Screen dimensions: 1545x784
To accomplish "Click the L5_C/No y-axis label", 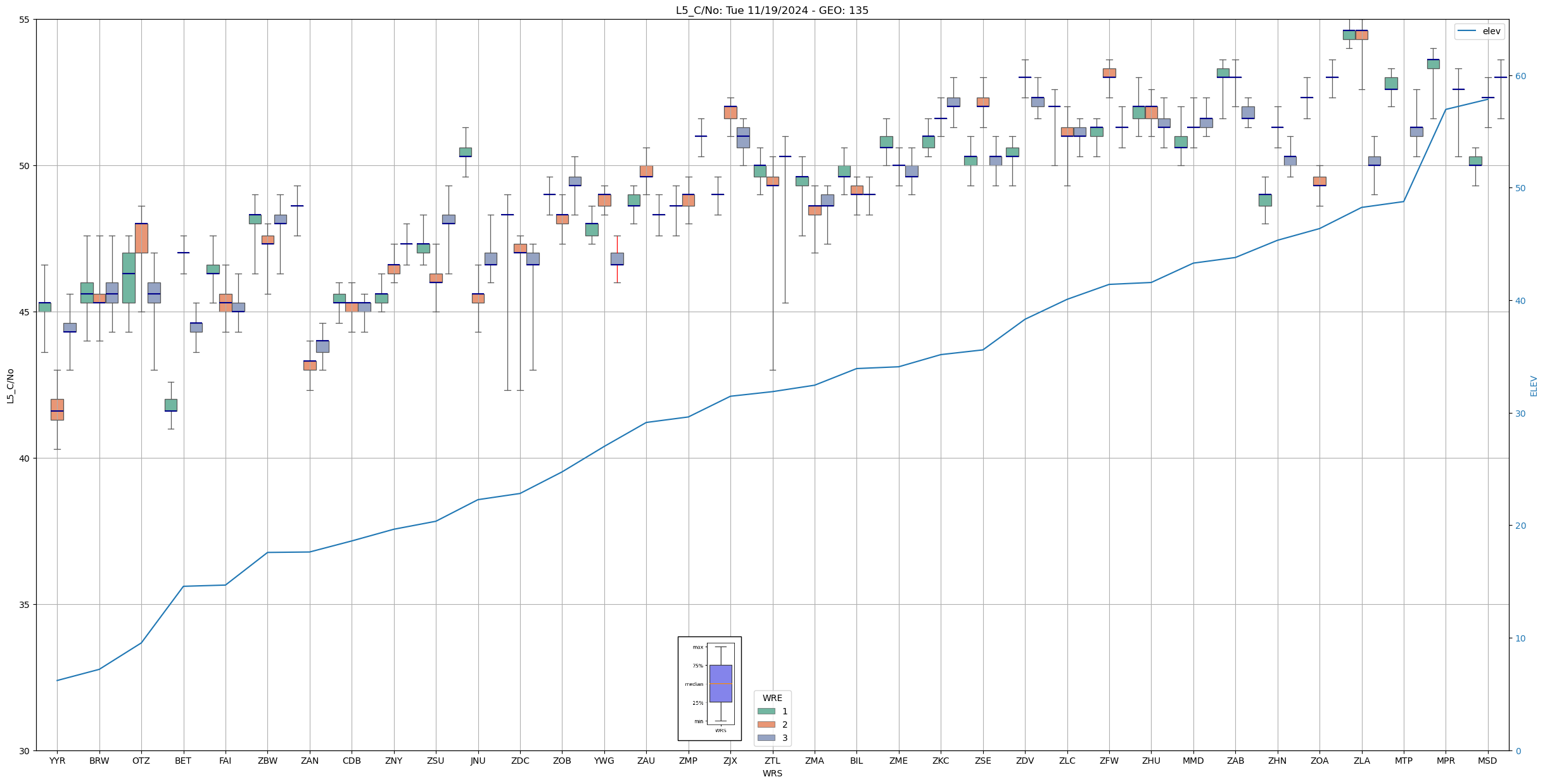I will pyautogui.click(x=10, y=386).
